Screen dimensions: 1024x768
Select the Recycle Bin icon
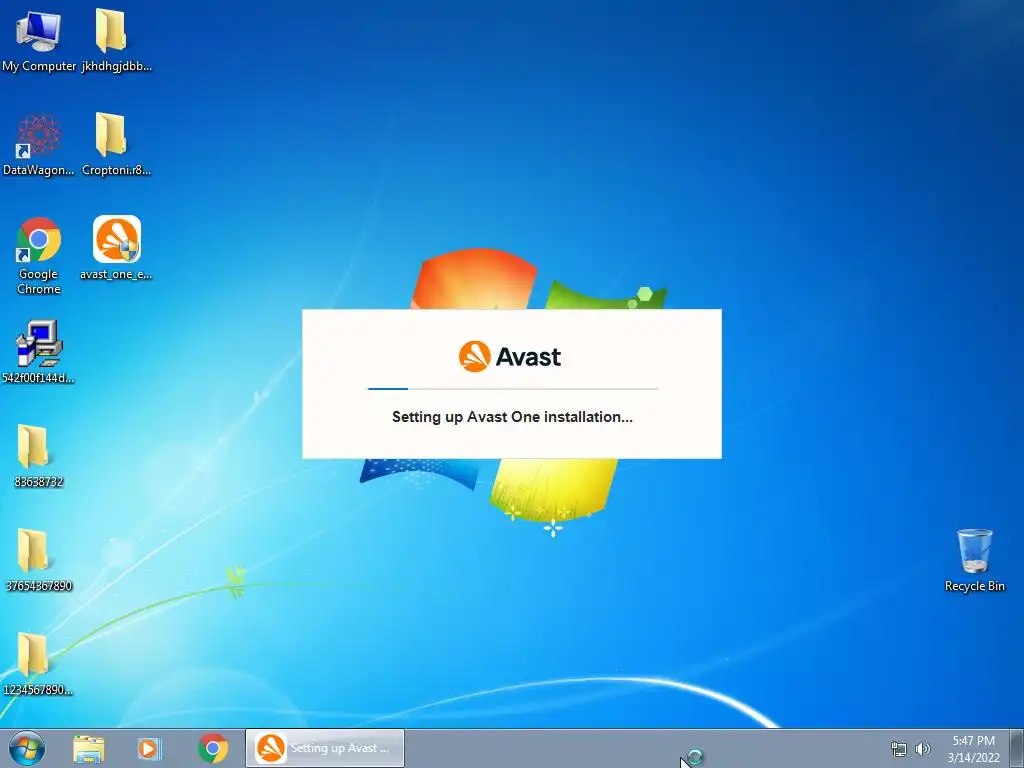pos(974,560)
